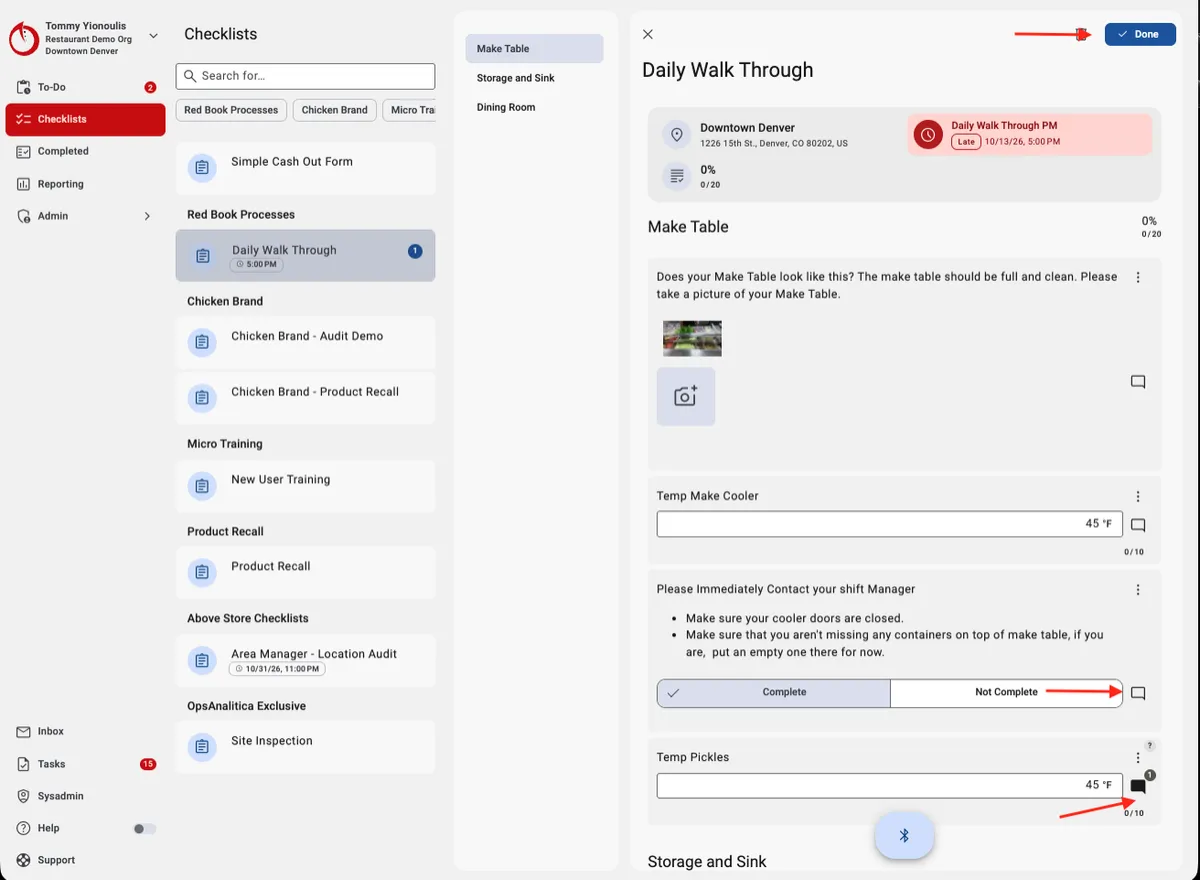Viewport: 1200px width, 880px height.
Task: Open the Chicken Brand - Audit Demo checklist
Action: [306, 342]
